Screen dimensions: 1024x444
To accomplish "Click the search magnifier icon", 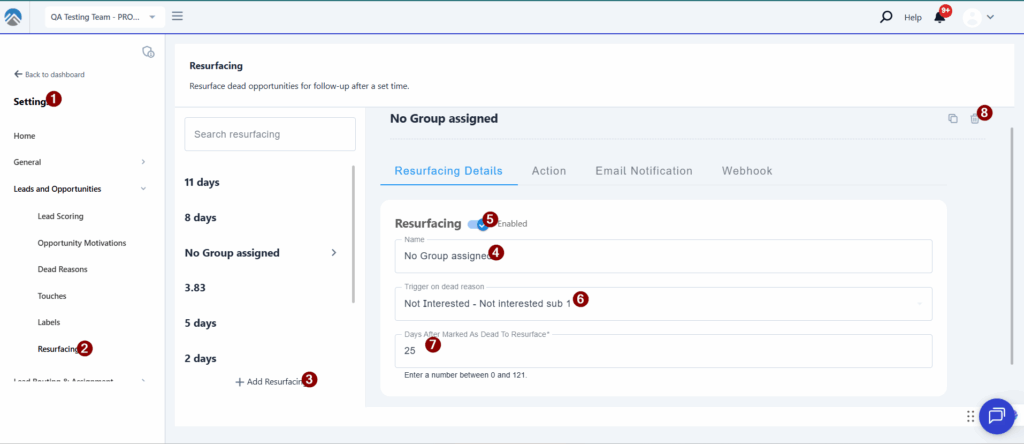I will [885, 17].
